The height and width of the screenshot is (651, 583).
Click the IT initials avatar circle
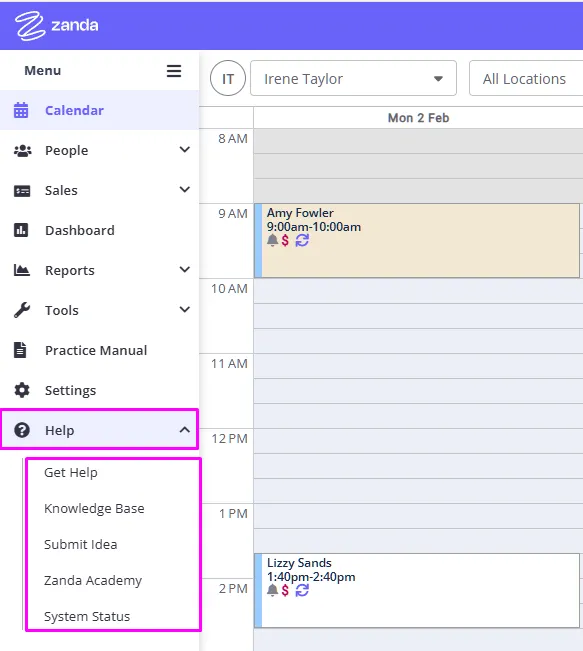pyautogui.click(x=228, y=78)
